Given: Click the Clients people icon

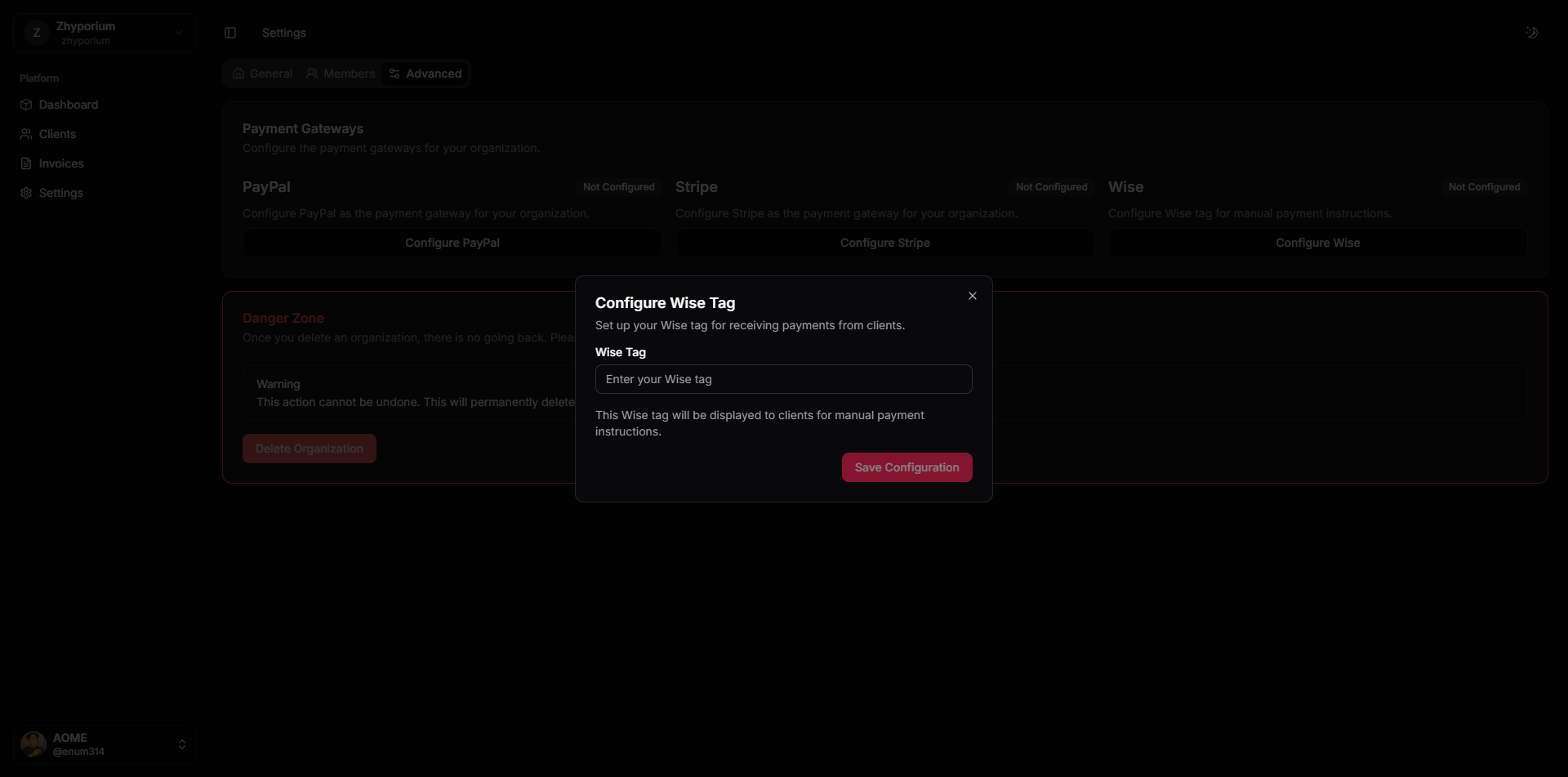Looking at the screenshot, I should pos(26,134).
